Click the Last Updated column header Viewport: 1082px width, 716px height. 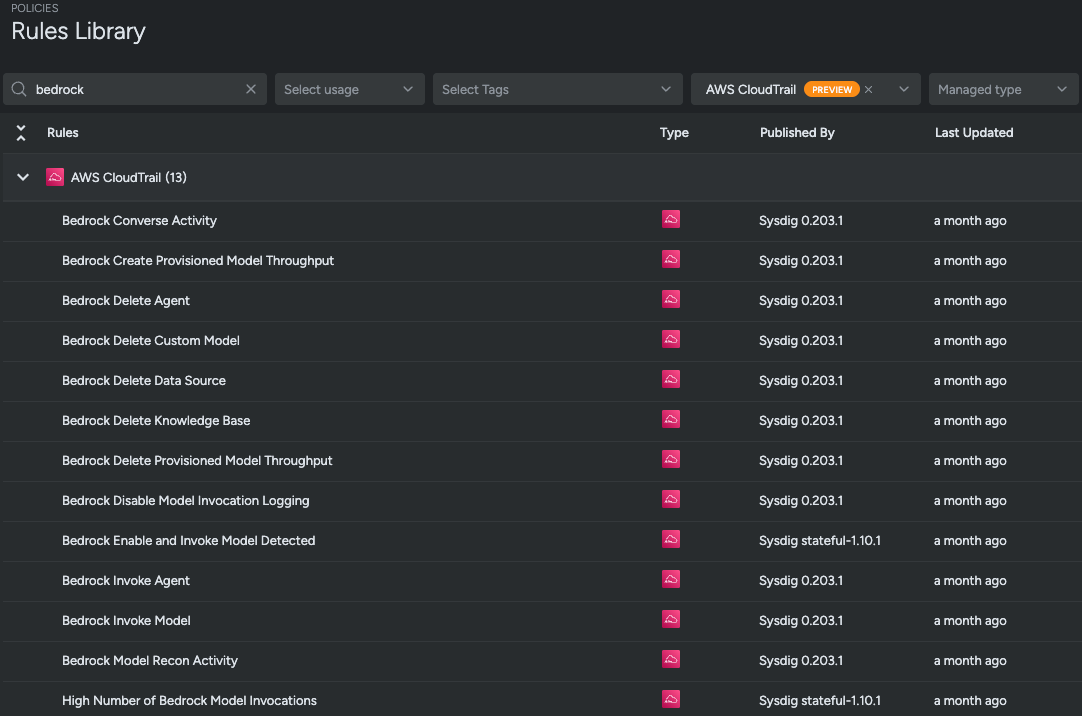click(974, 132)
